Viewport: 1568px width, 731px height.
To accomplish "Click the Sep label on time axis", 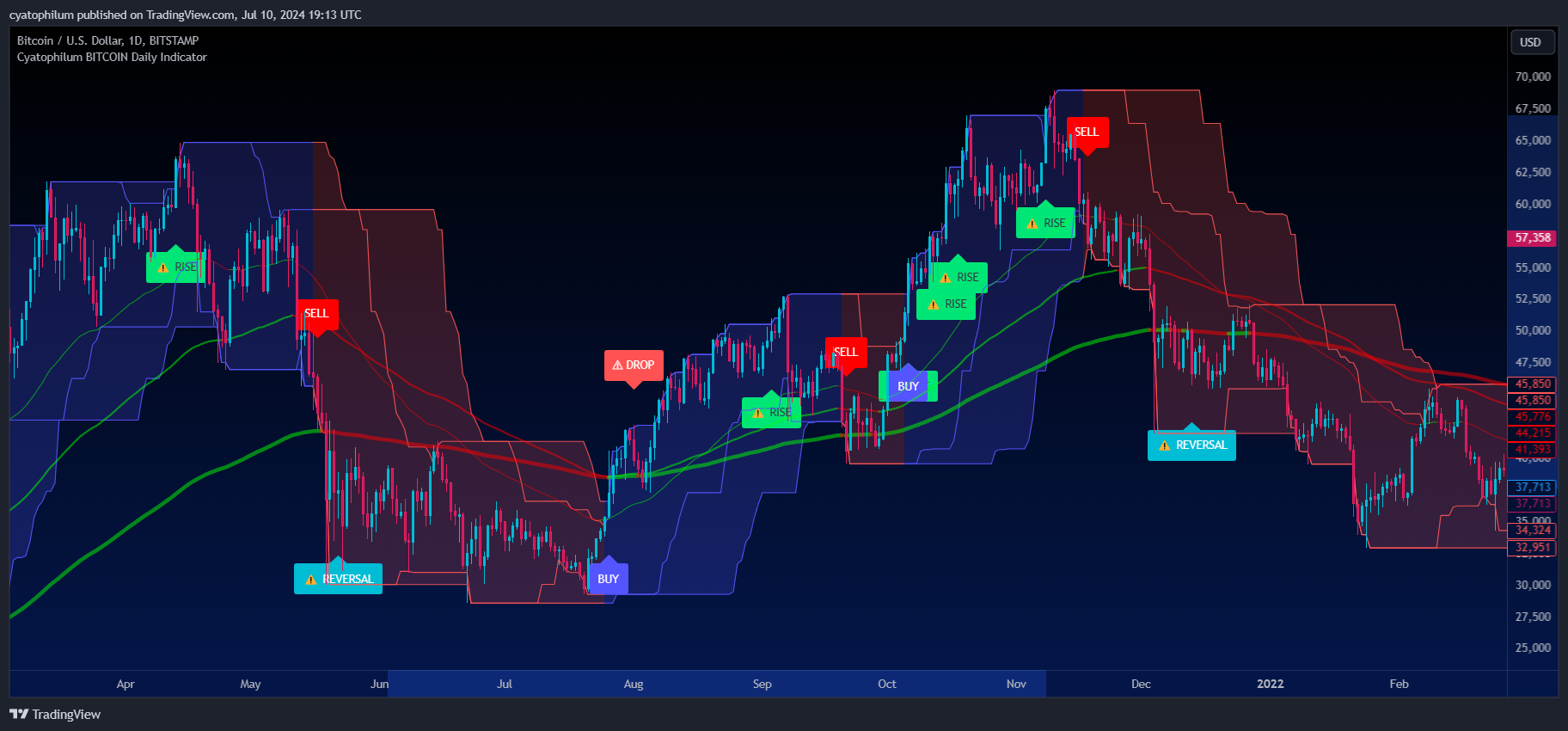I will click(763, 685).
